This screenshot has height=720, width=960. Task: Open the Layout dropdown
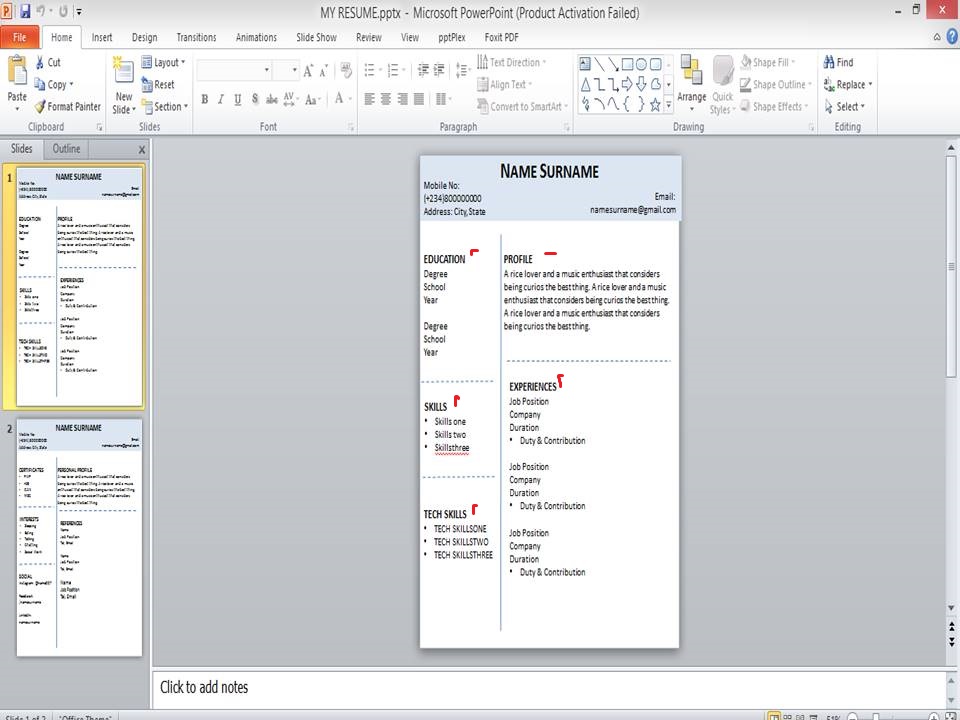tap(164, 62)
